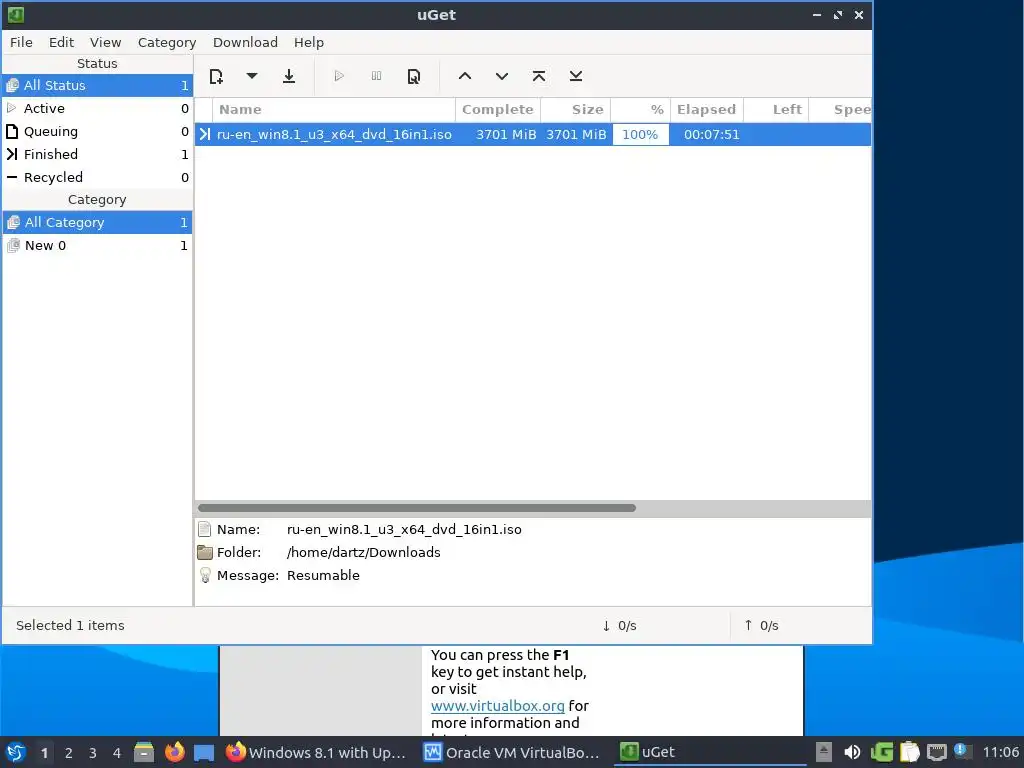The image size is (1024, 768).
Task: Click the file icon beside Name label
Action: point(205,529)
